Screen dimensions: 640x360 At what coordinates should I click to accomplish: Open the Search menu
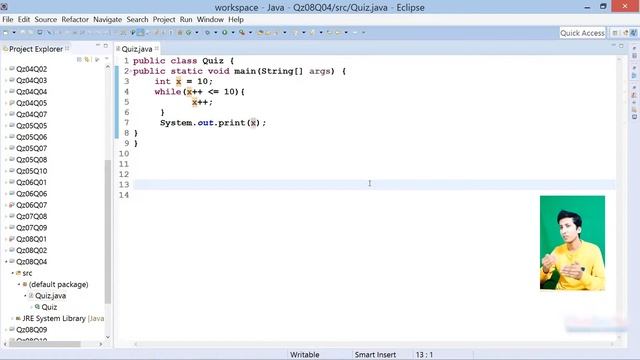[137, 20]
